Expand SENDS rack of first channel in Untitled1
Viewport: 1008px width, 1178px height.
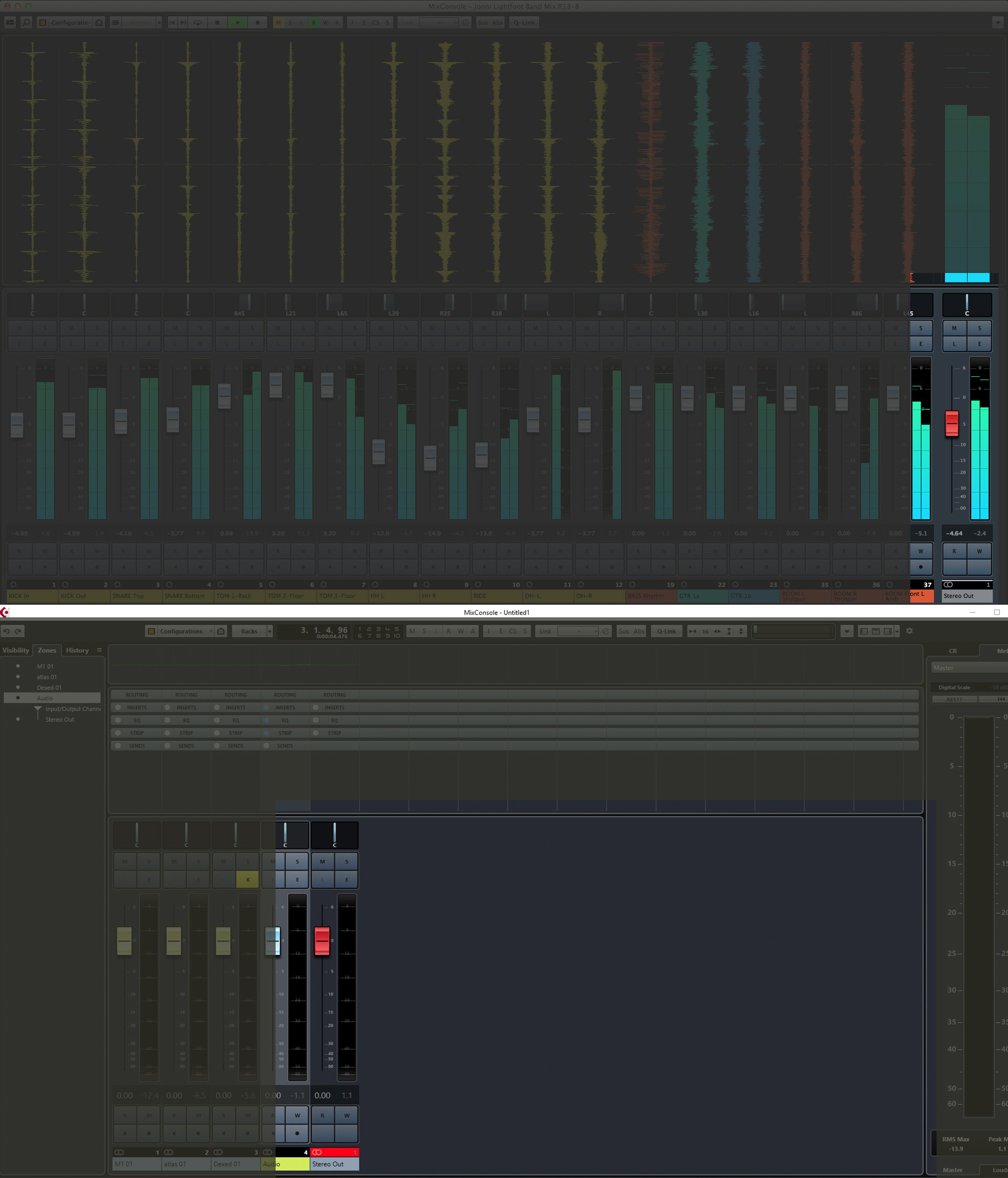tap(136, 746)
